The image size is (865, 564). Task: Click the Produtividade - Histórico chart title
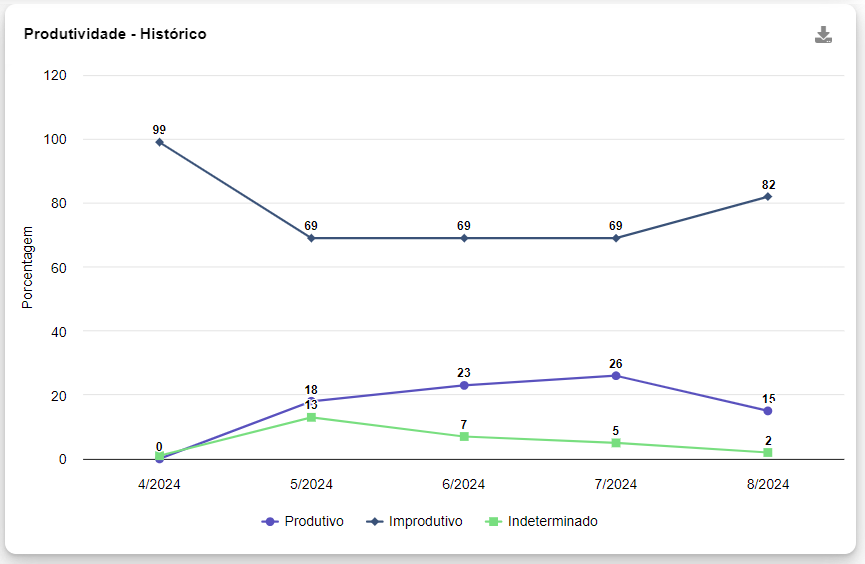(x=115, y=34)
